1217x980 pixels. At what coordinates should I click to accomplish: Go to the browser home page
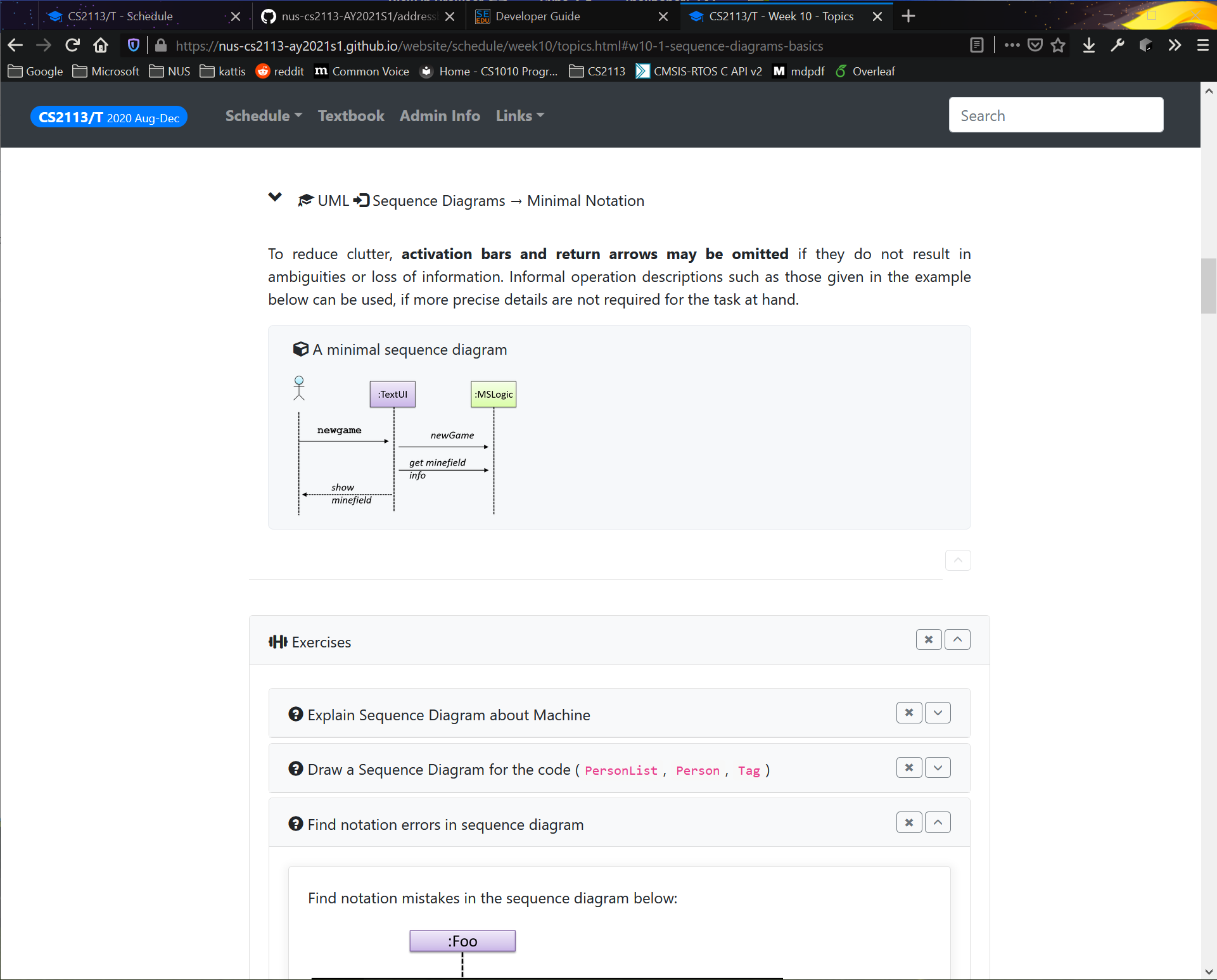pos(101,46)
